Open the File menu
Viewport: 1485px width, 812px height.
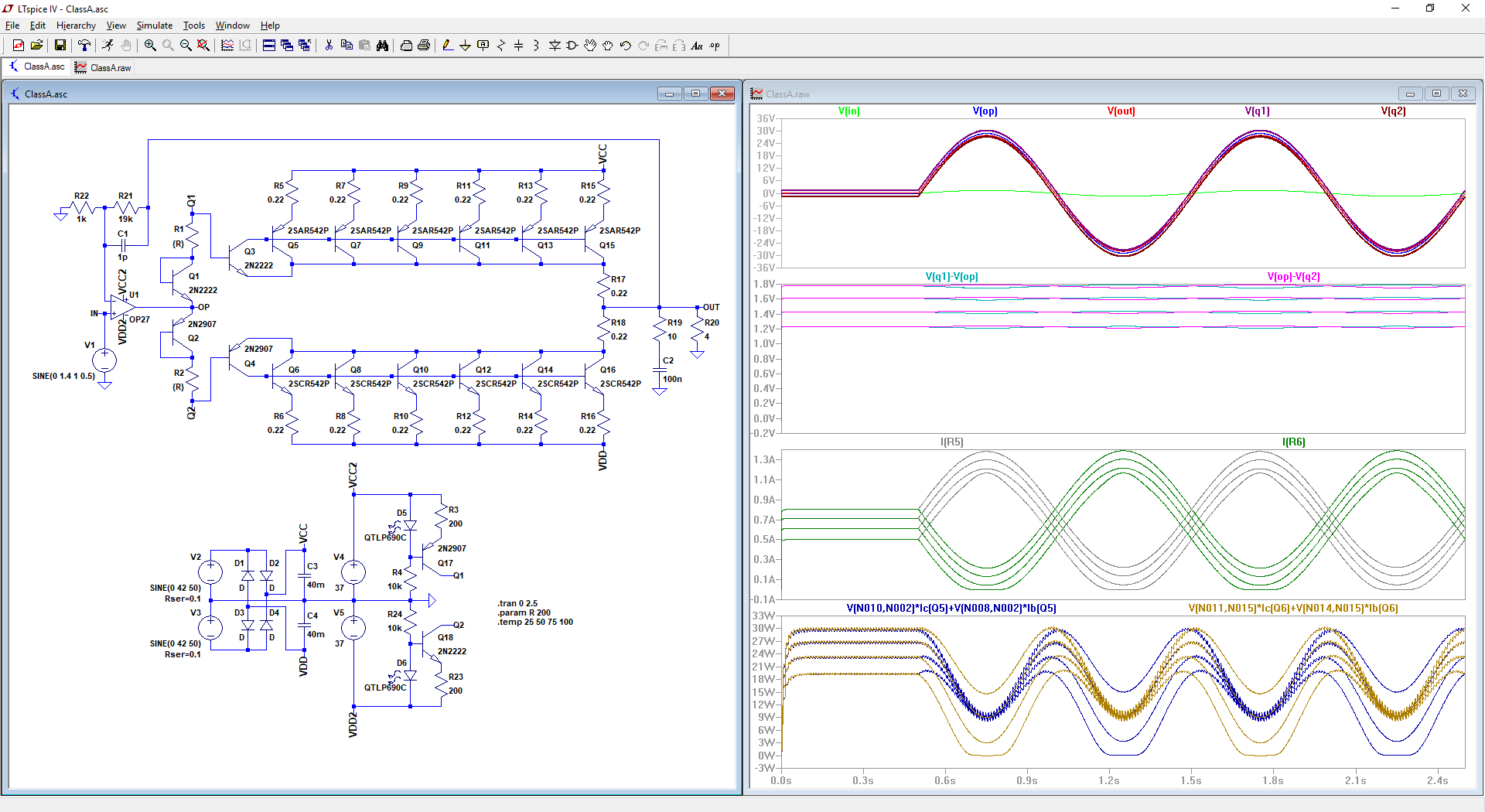[12, 26]
